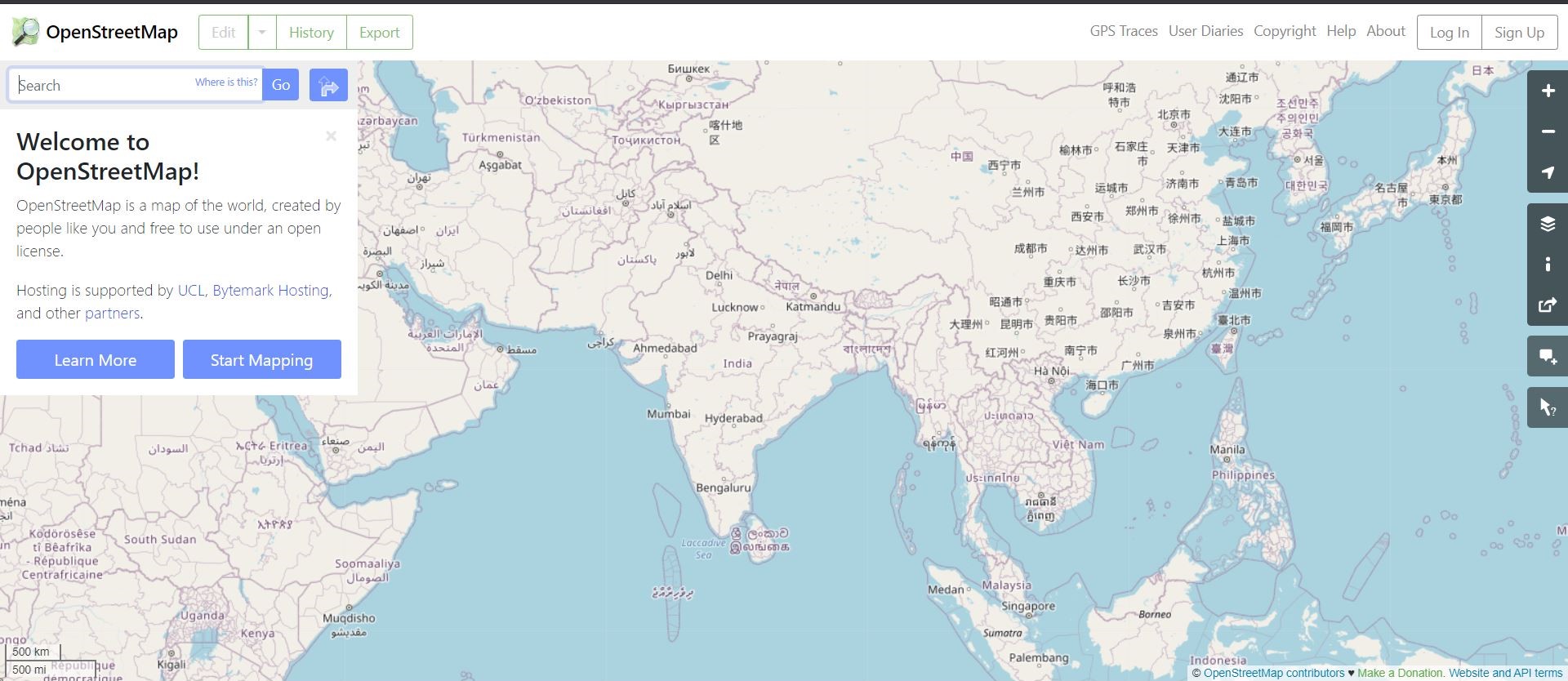Open Website and API terms link

click(1506, 673)
